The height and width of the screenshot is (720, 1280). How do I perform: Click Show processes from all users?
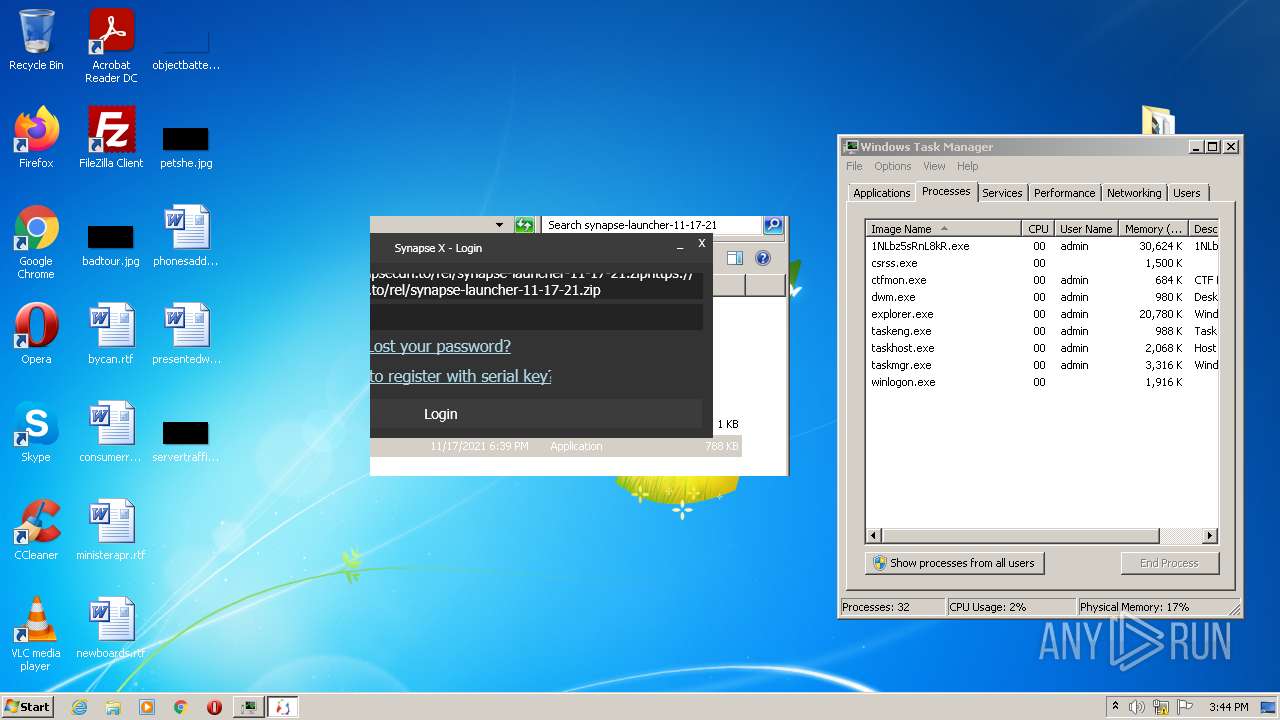pyautogui.click(x=954, y=563)
